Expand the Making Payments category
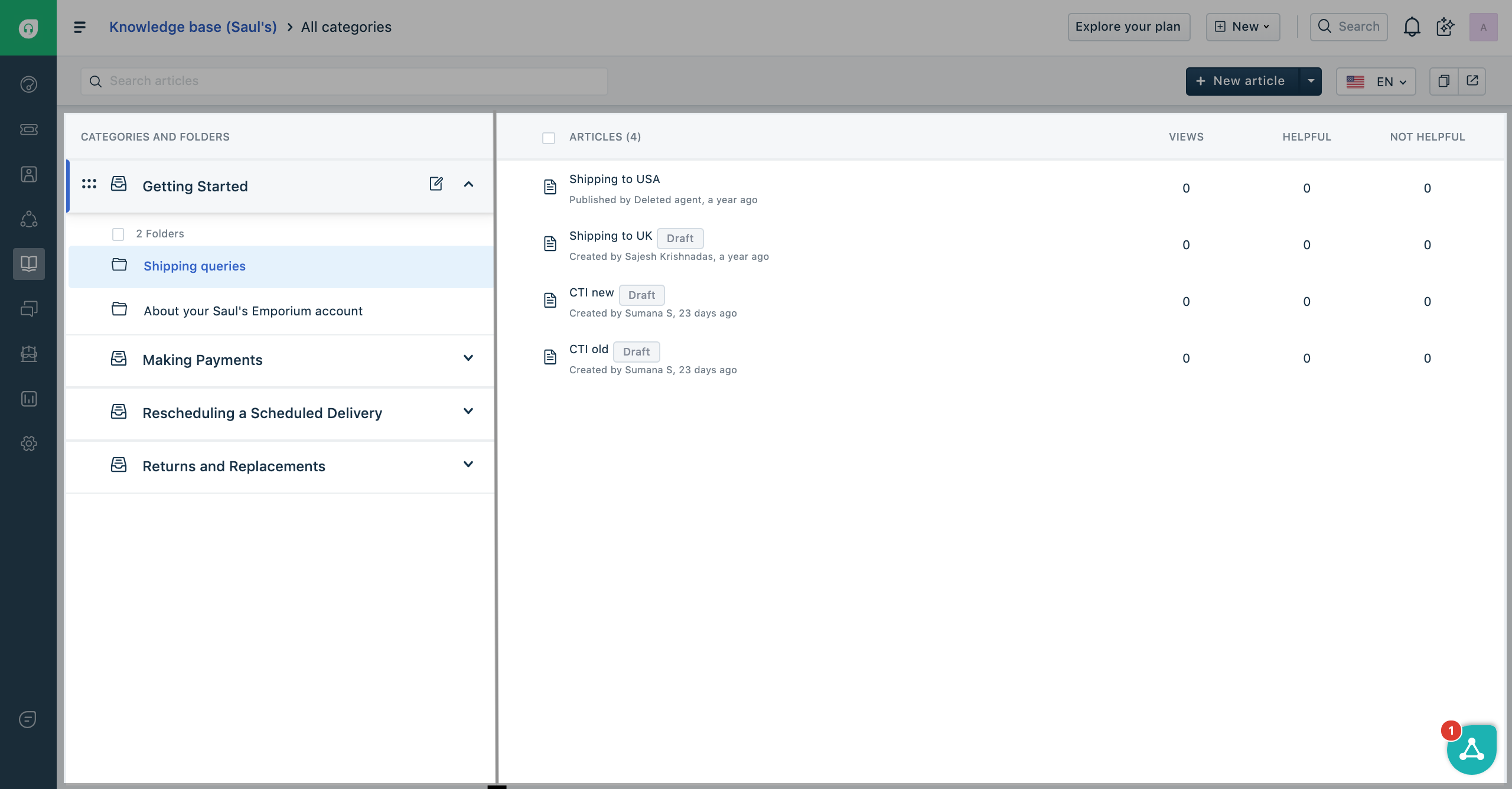Screen dimensions: 1512x789 click(x=468, y=358)
